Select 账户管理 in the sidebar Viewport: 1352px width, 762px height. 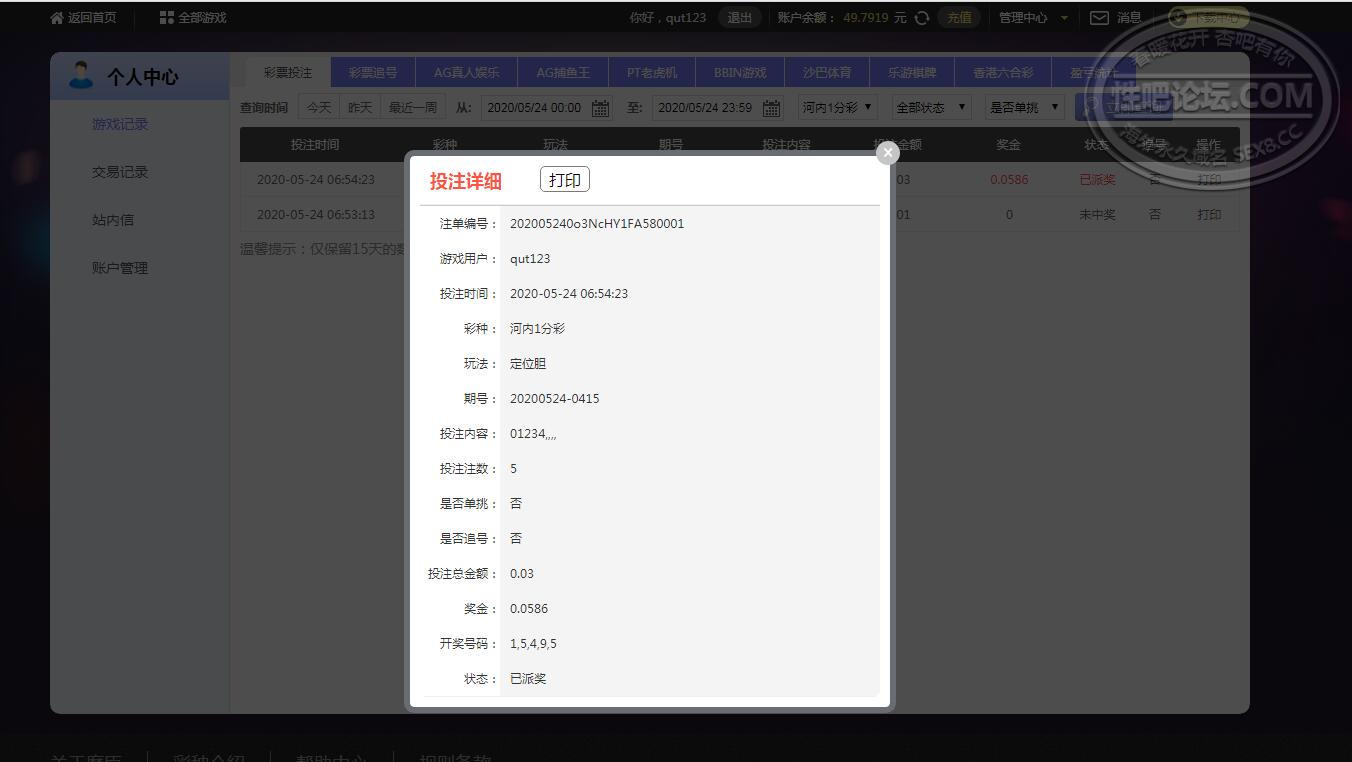click(x=120, y=268)
